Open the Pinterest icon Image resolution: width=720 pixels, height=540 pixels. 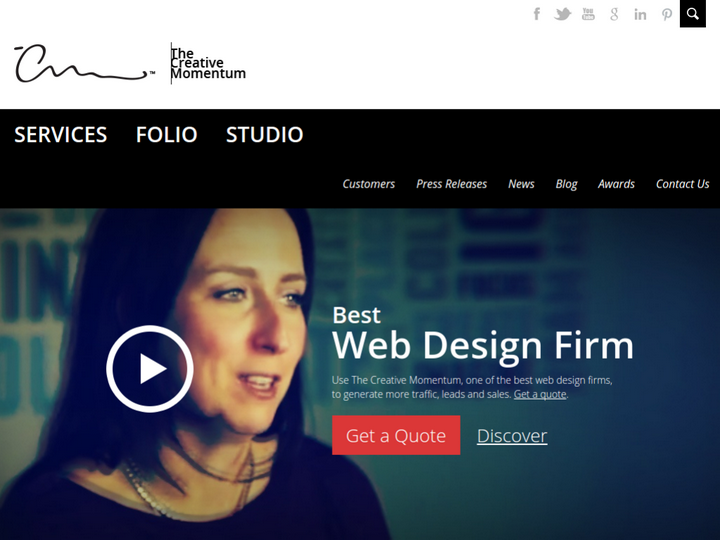667,15
